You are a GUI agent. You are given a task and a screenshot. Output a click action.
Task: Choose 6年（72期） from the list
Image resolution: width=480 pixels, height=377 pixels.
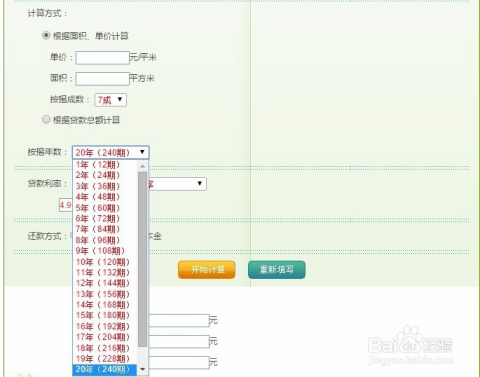pos(105,219)
